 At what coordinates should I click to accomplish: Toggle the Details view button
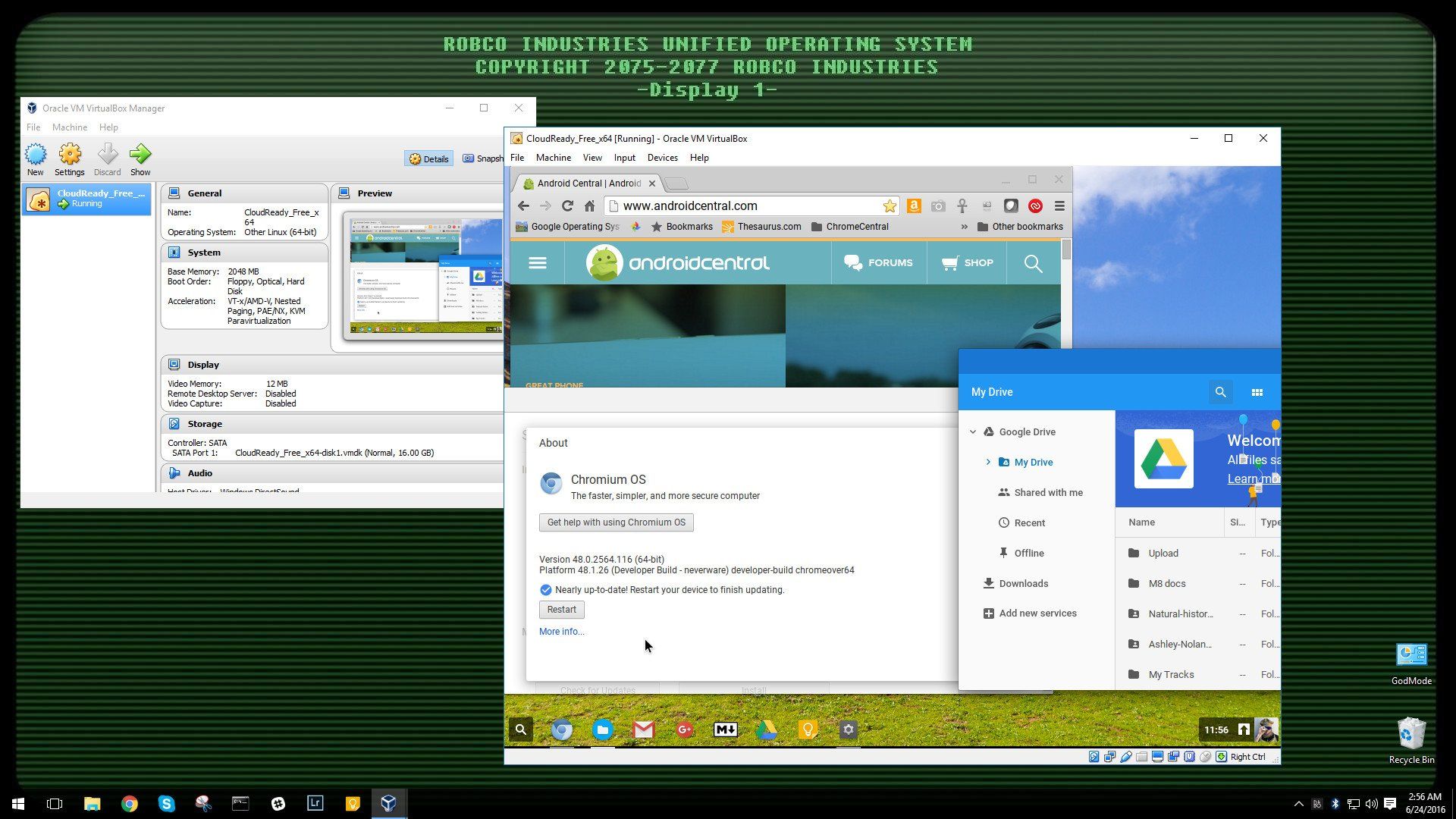click(x=429, y=158)
